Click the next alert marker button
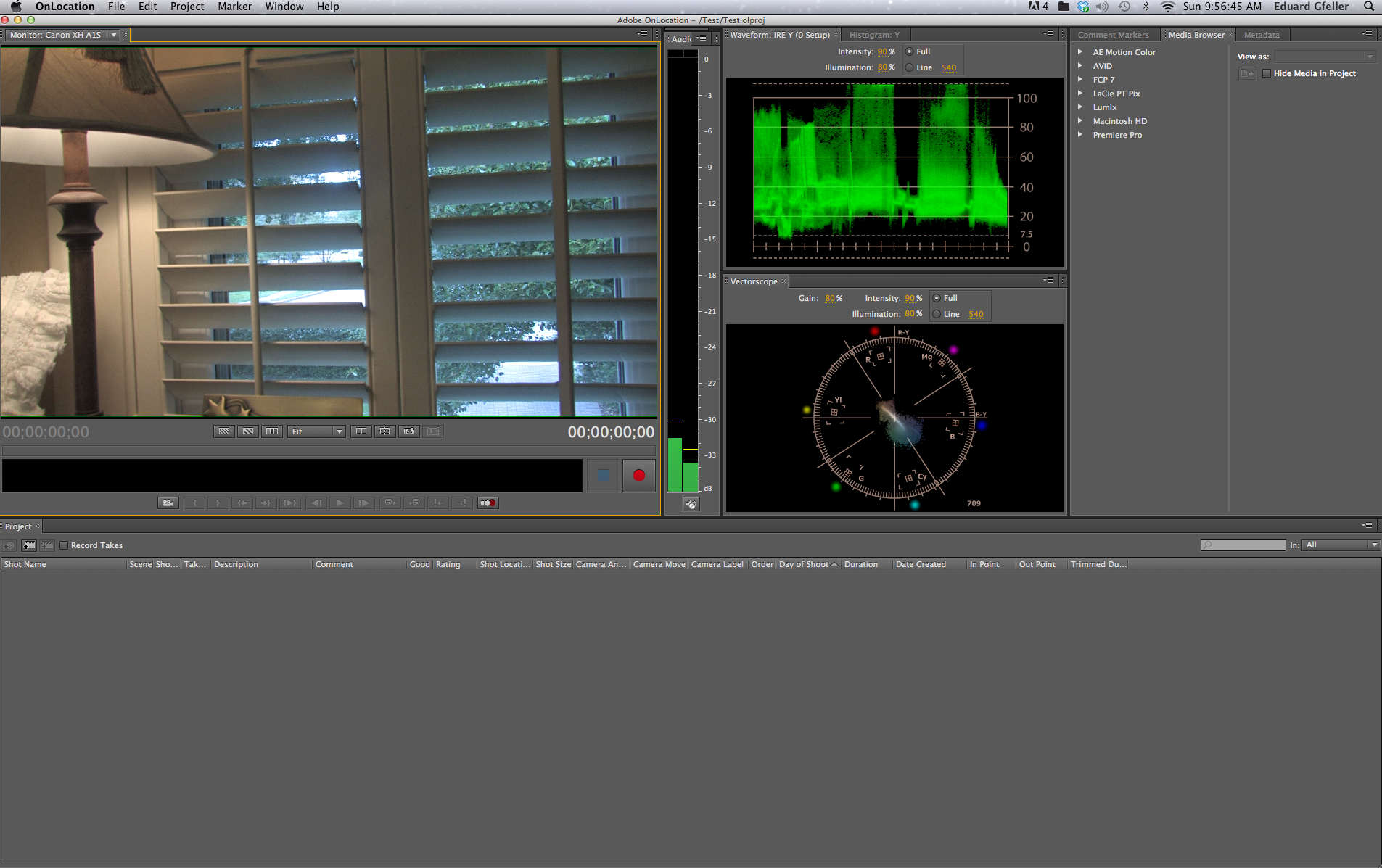The image size is (1382, 868). (x=462, y=503)
